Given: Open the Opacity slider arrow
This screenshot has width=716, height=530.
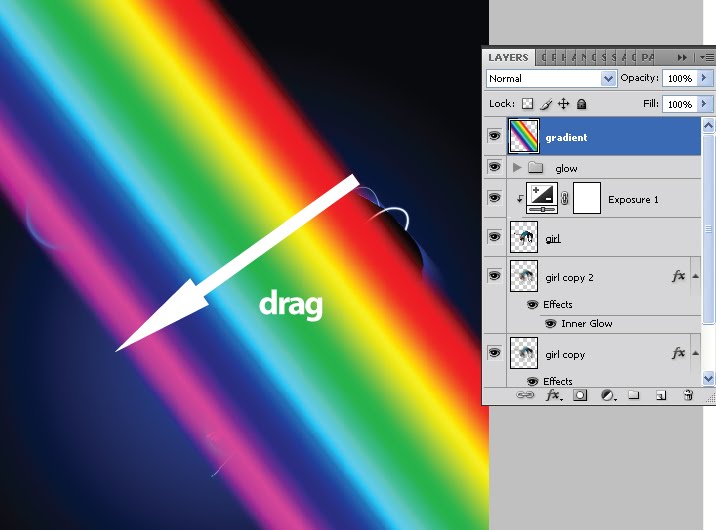Looking at the screenshot, I should [704, 78].
